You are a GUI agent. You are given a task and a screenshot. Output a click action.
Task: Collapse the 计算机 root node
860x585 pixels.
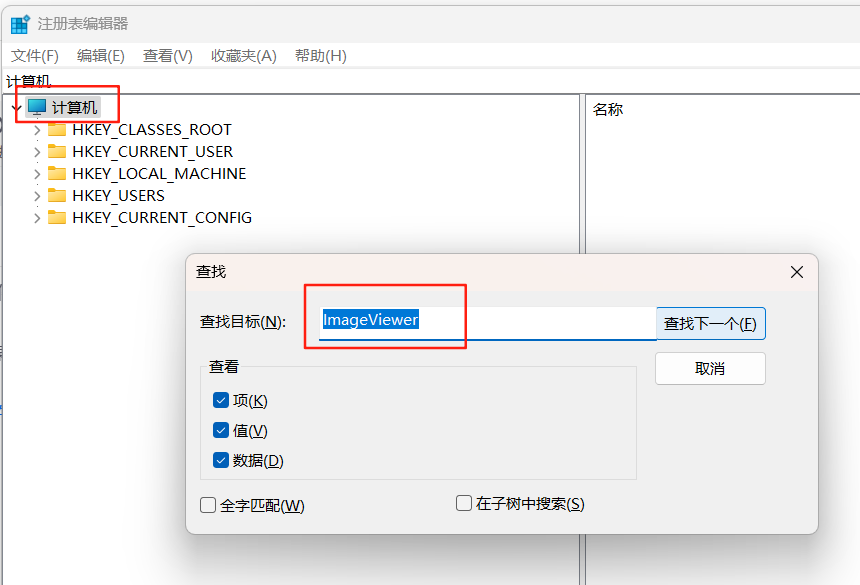pyautogui.click(x=17, y=107)
